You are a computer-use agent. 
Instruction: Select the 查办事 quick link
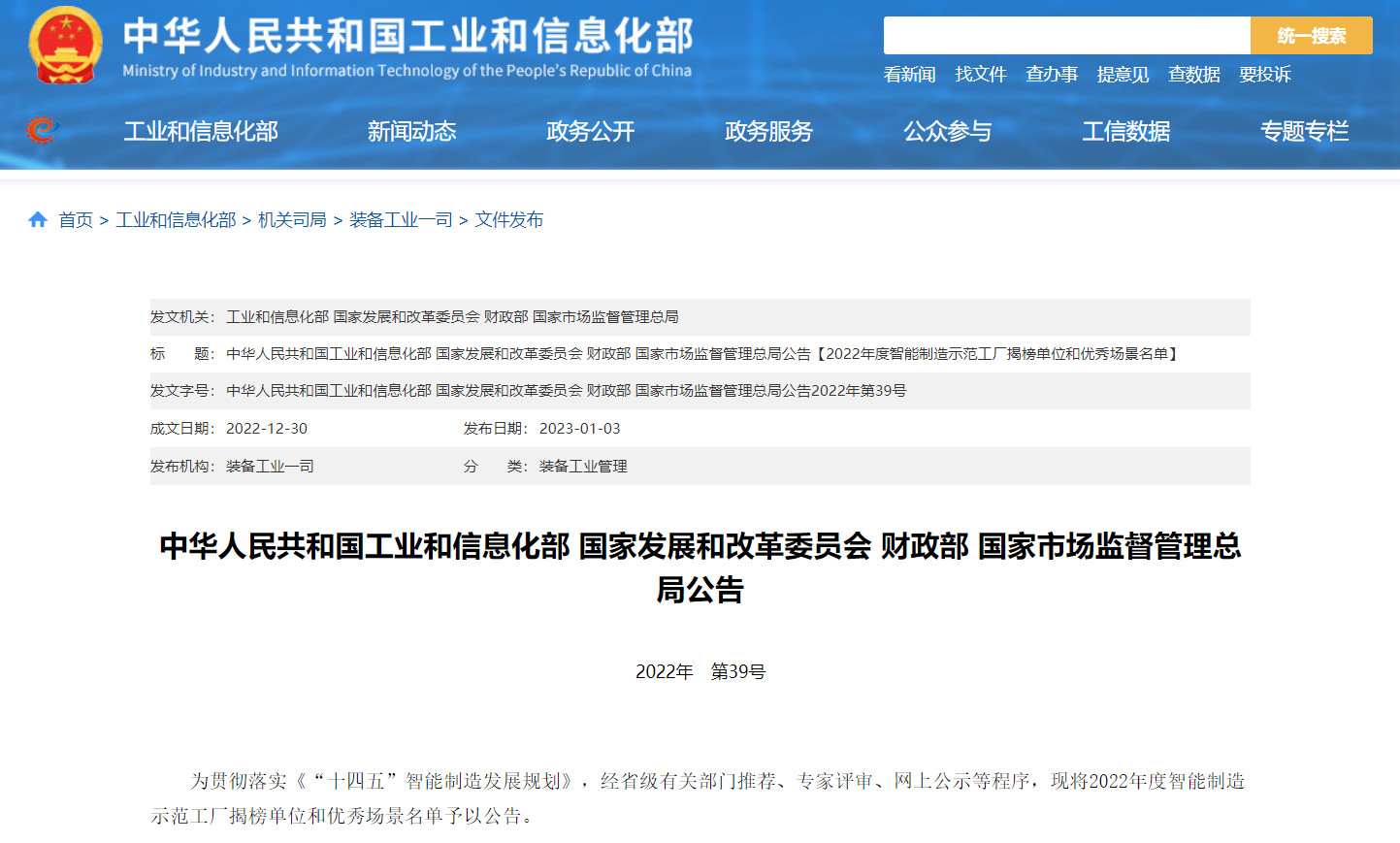tap(1052, 75)
